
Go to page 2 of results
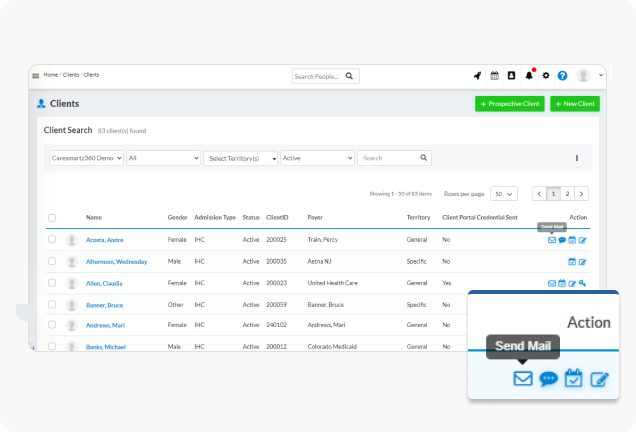coord(567,193)
